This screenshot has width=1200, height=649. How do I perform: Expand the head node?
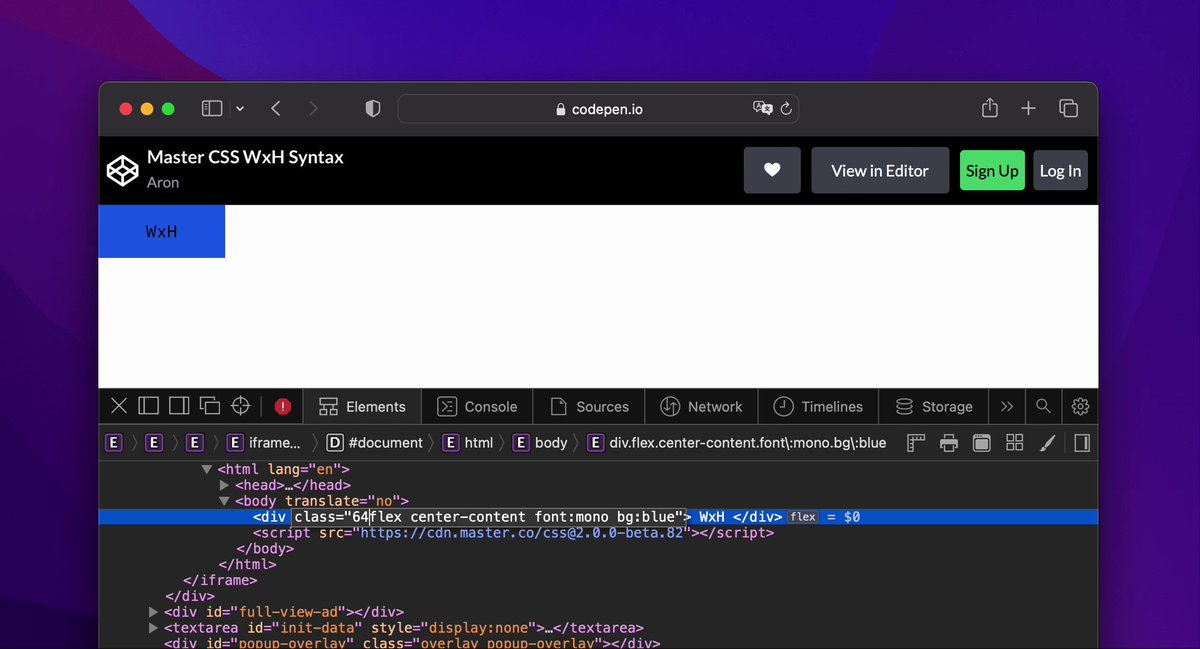pos(225,485)
